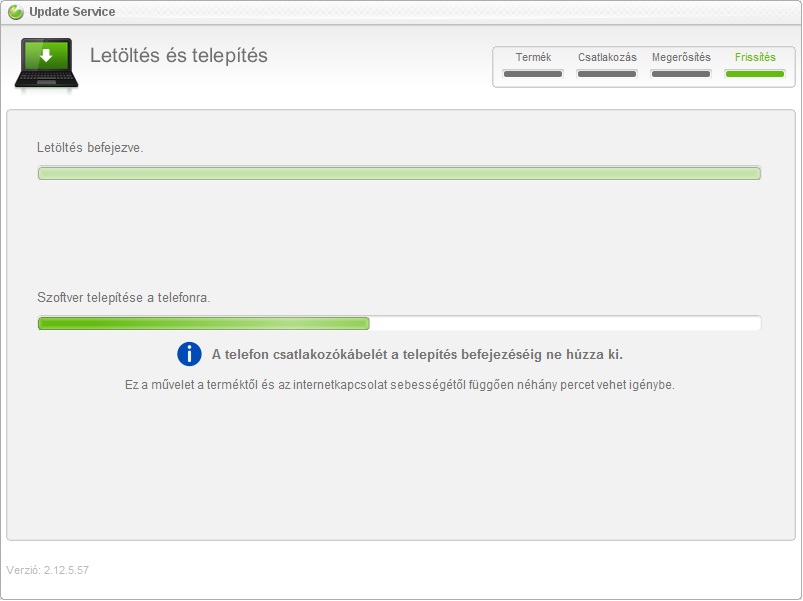Click the green Frissítés step indicator bar

pyautogui.click(x=755, y=74)
